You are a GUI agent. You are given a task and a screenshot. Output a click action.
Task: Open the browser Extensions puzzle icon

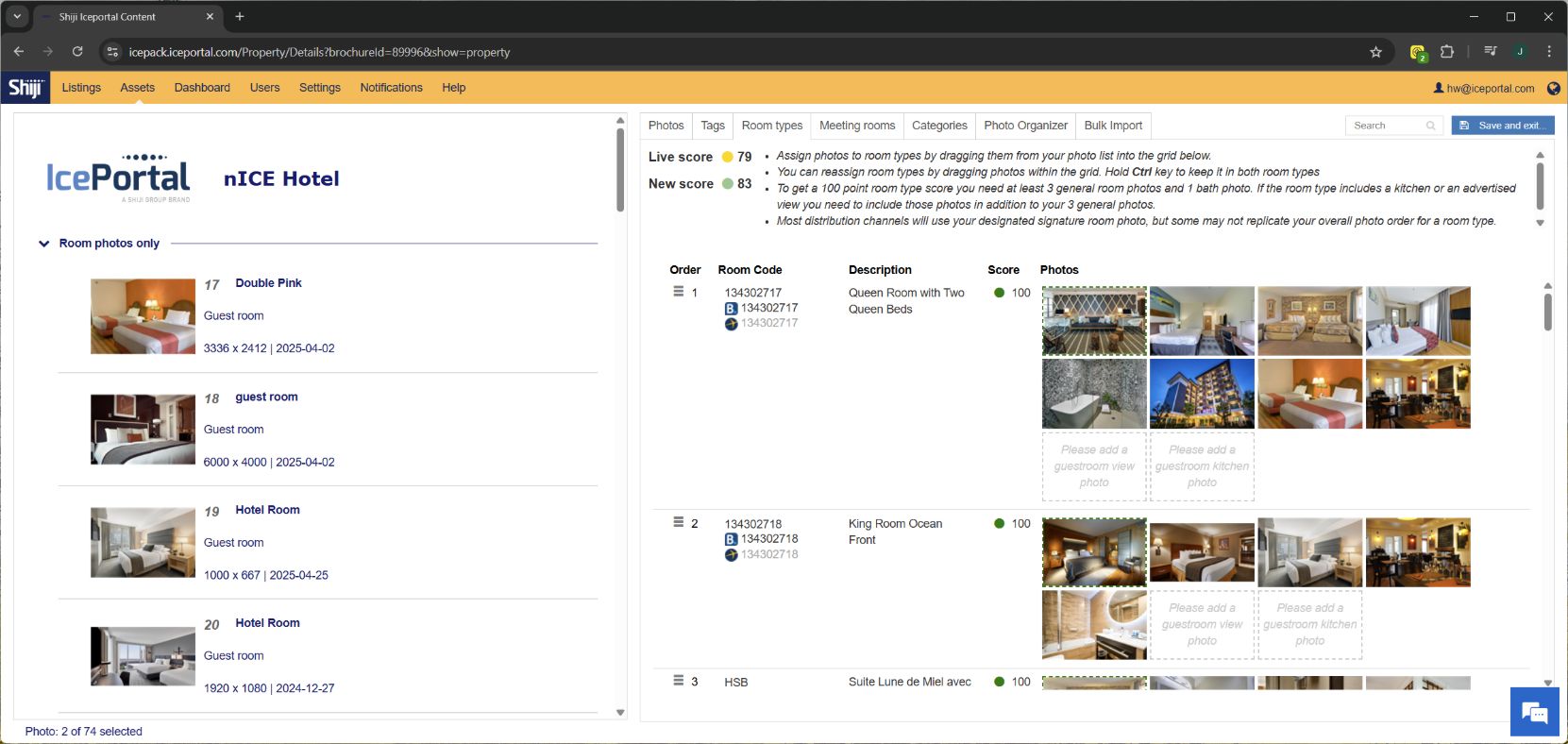tap(1446, 52)
